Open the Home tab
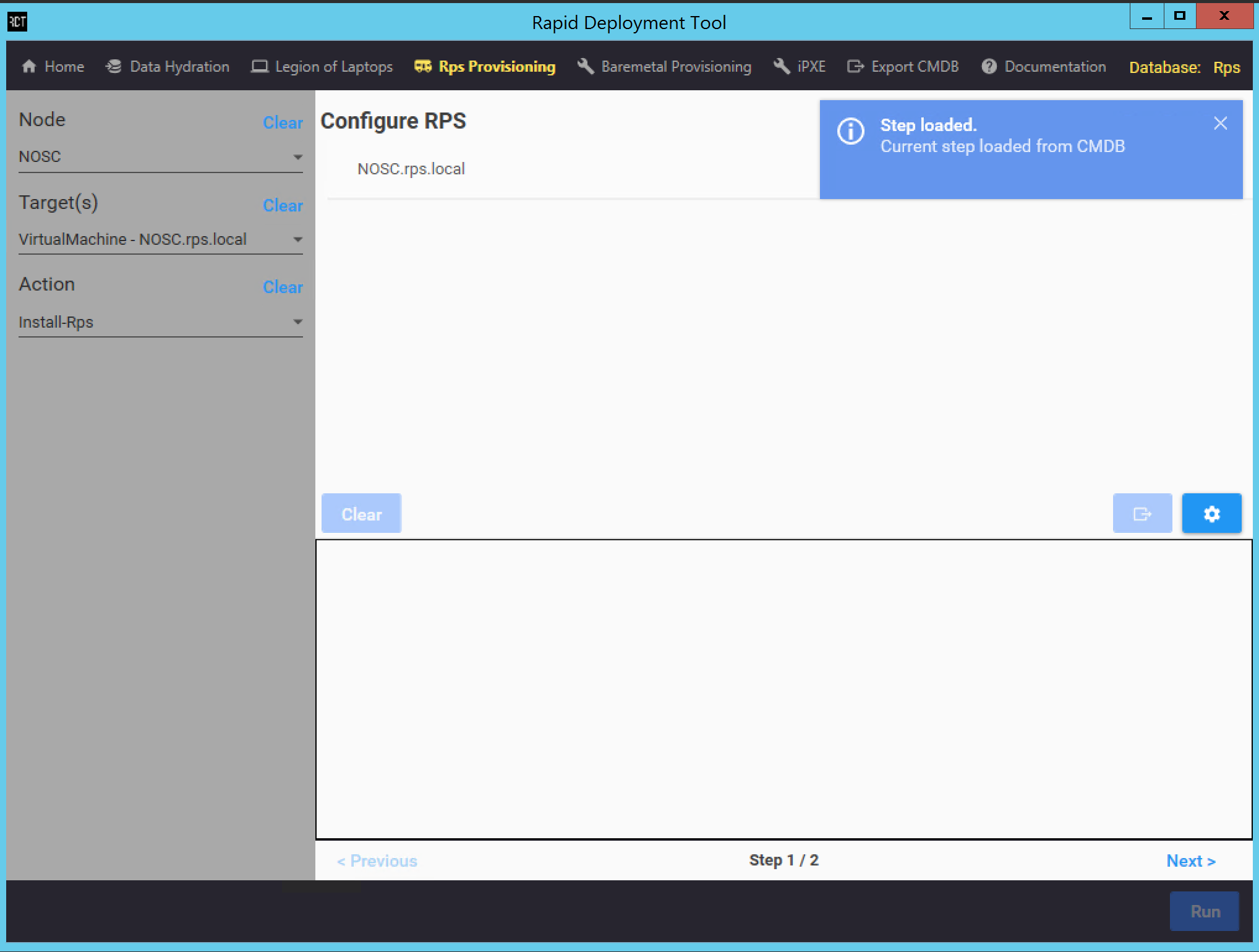This screenshot has height=952, width=1259. (53, 67)
